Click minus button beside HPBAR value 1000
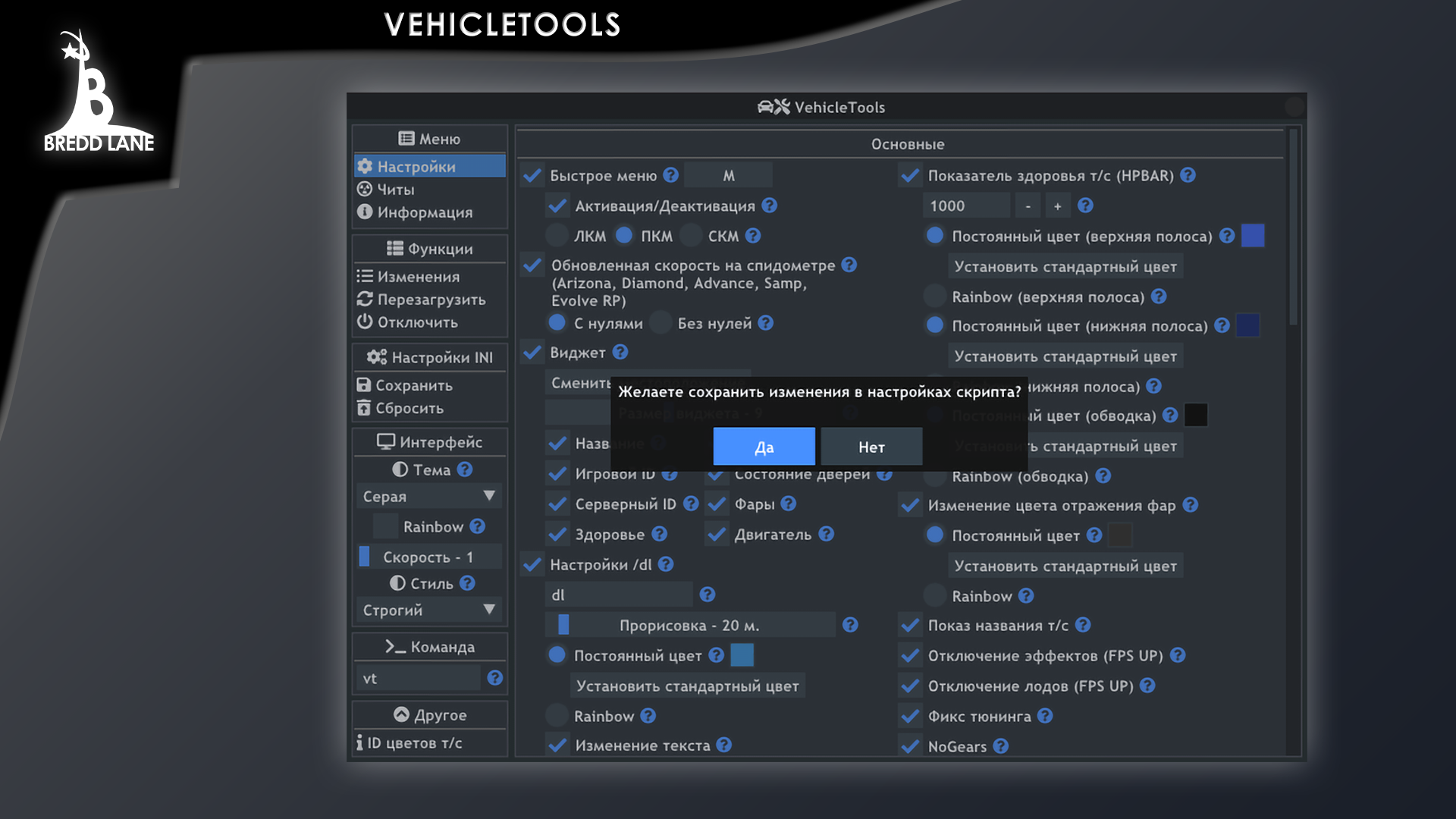The image size is (1456, 819). (1028, 206)
